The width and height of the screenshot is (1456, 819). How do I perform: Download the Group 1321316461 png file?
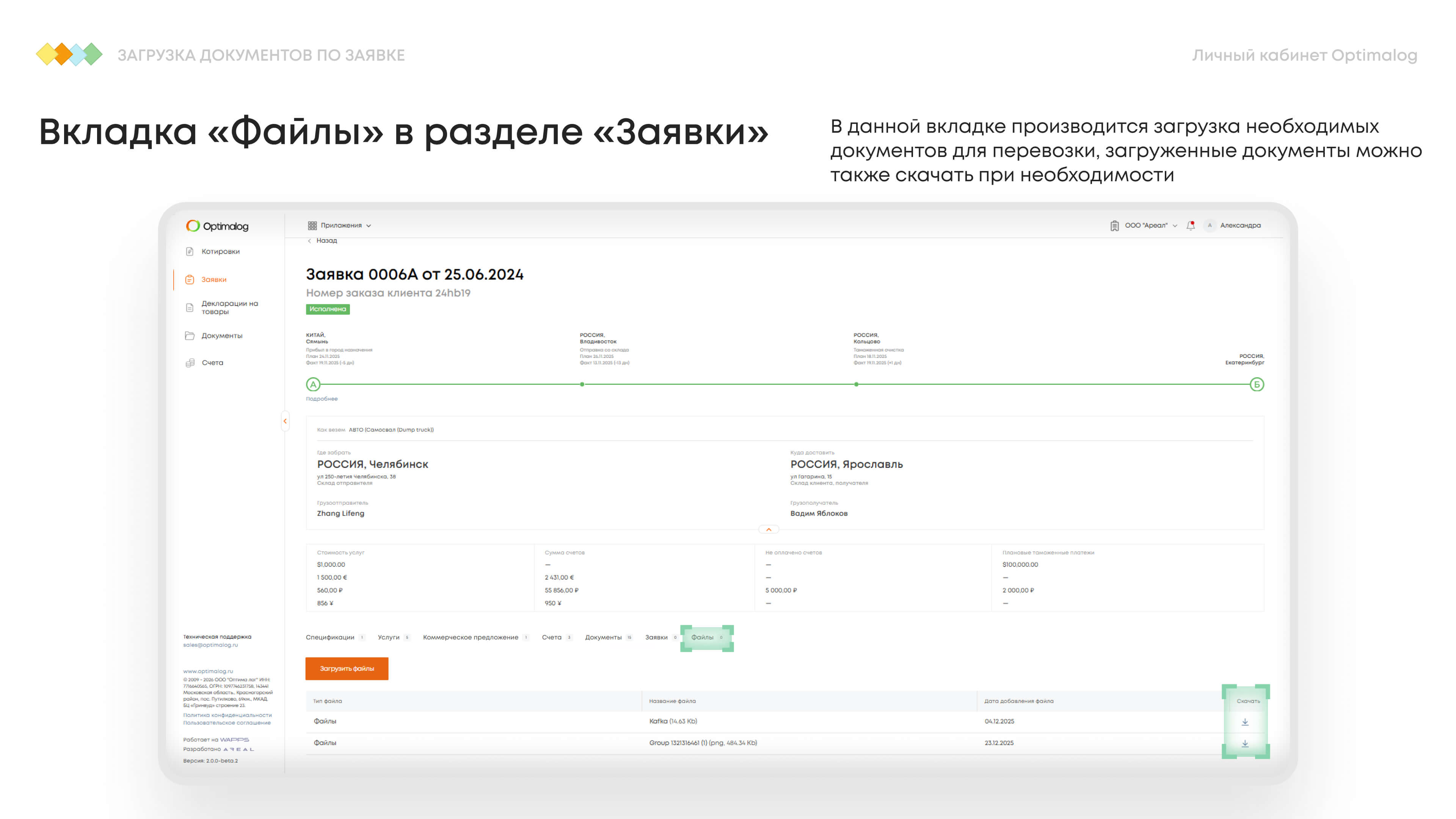1245,743
